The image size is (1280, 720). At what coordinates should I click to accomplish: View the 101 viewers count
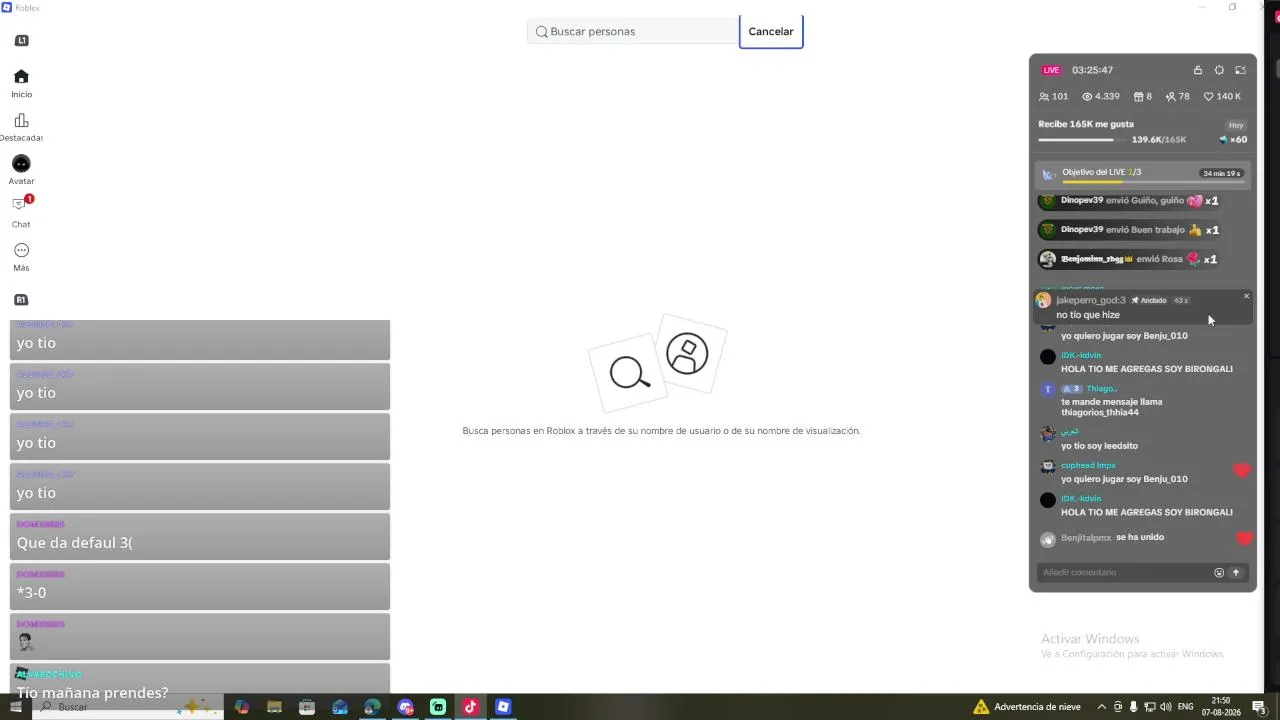click(1053, 97)
